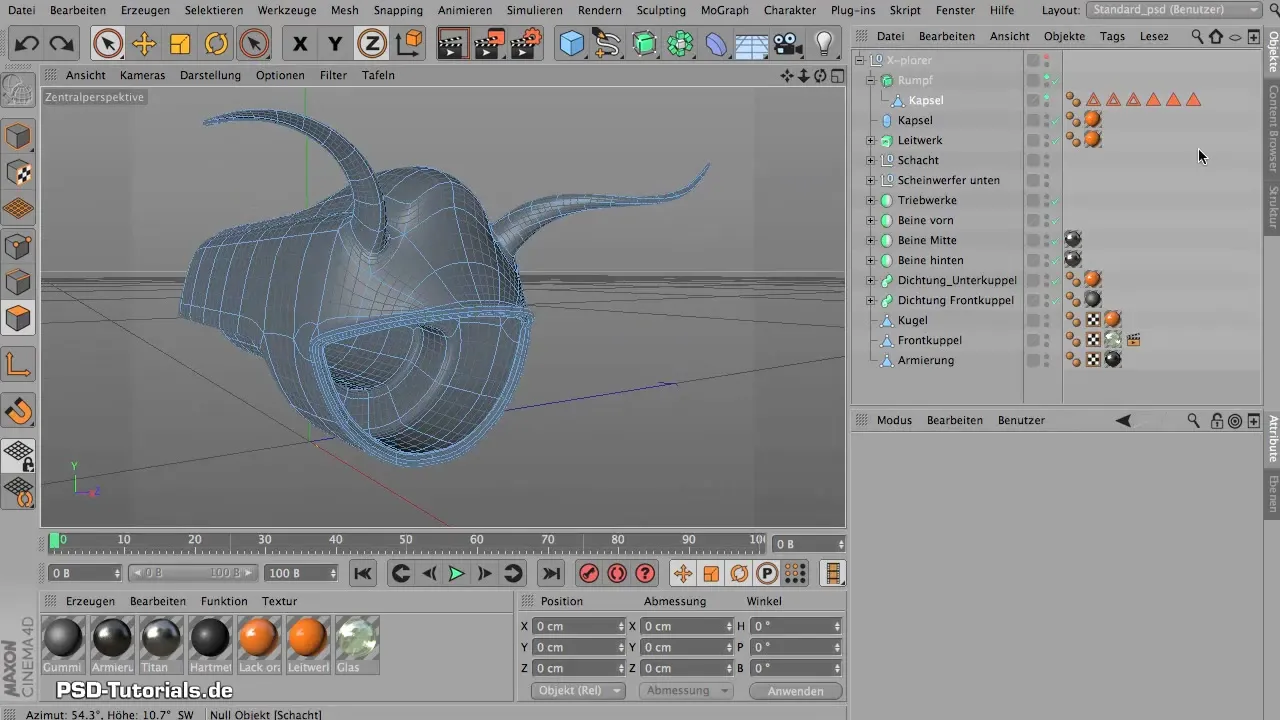Expand the Scheinwerfer unten object
The image size is (1280, 720).
tap(871, 180)
